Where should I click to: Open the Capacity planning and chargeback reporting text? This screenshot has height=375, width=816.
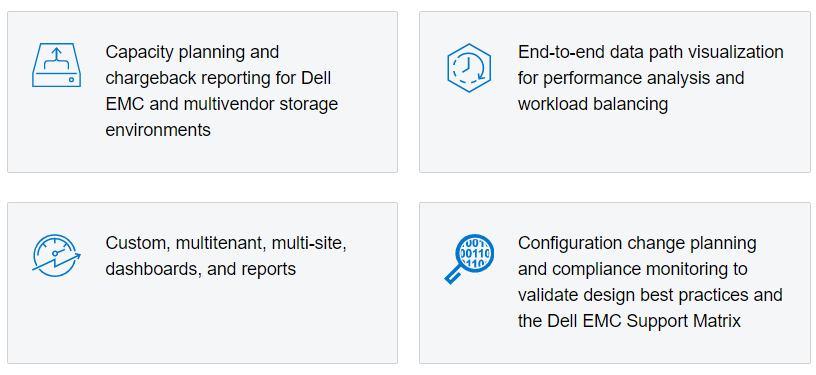click(222, 90)
